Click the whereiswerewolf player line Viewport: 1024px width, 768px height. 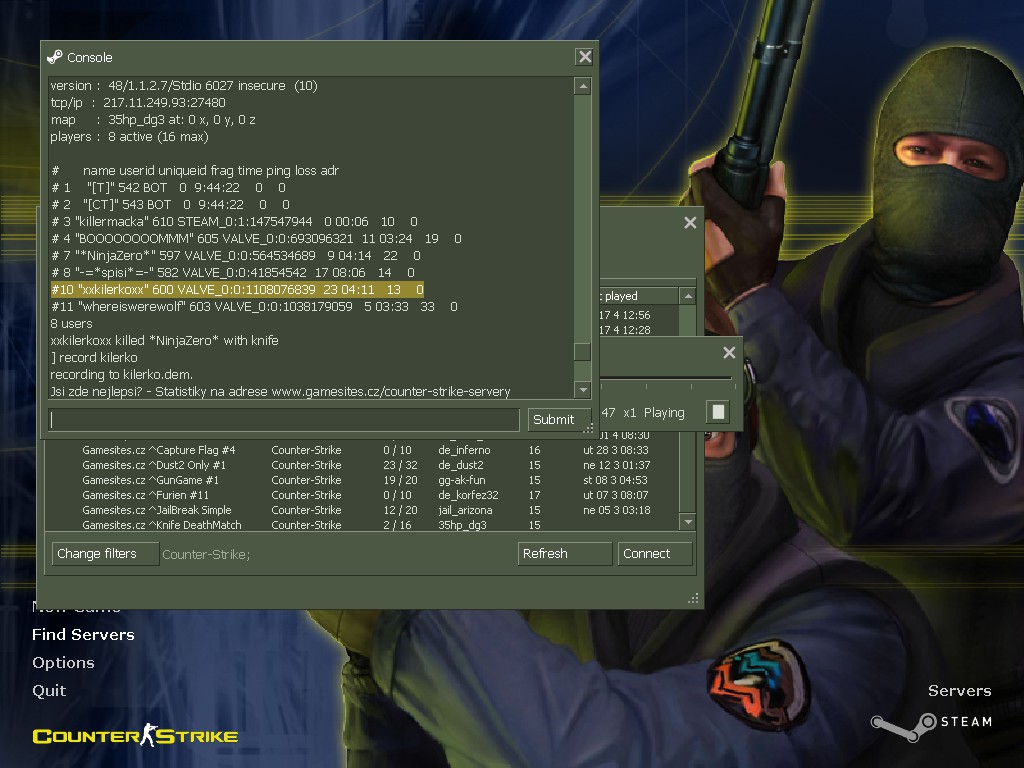click(254, 306)
